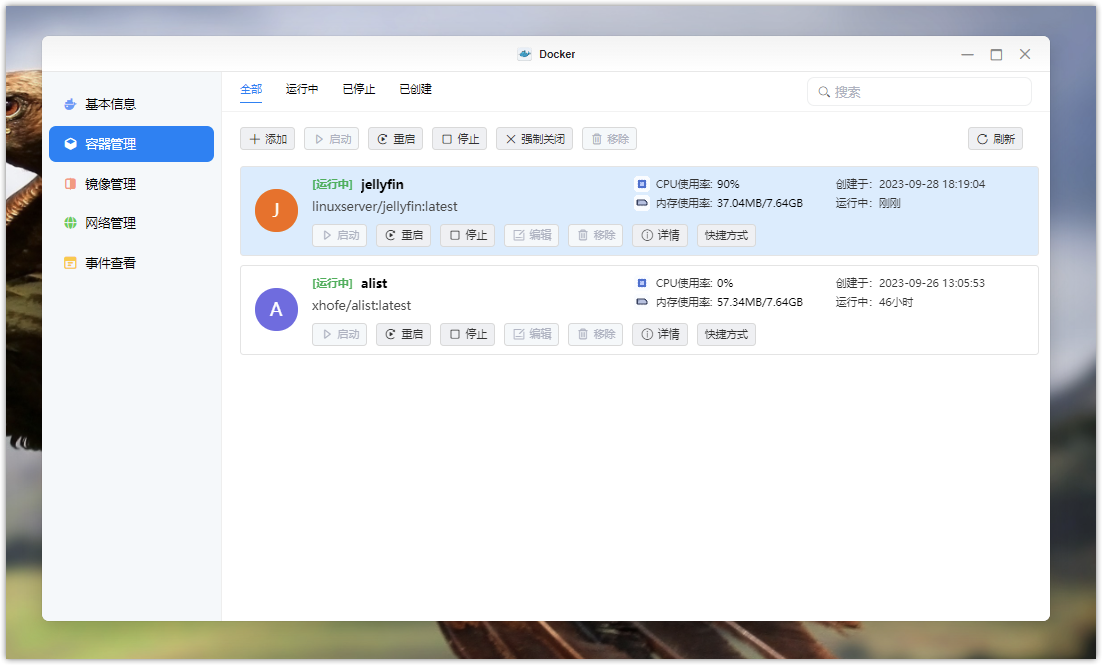Click the 强制关闭 toolbar button
1102x665 pixels.
point(535,139)
